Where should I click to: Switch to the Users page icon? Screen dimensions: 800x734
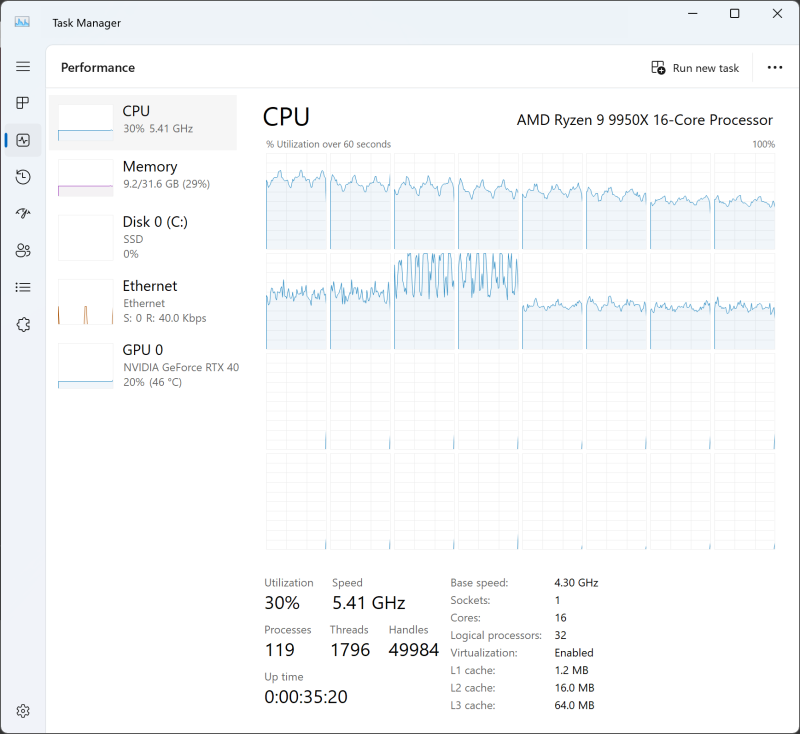23,250
